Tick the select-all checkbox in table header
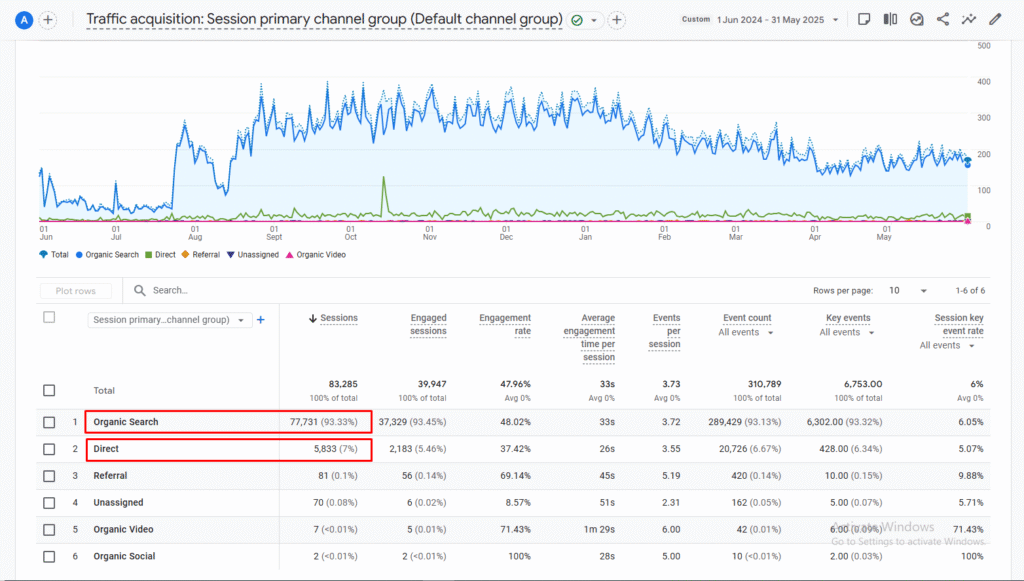Image resolution: width=1024 pixels, height=581 pixels. click(49, 317)
